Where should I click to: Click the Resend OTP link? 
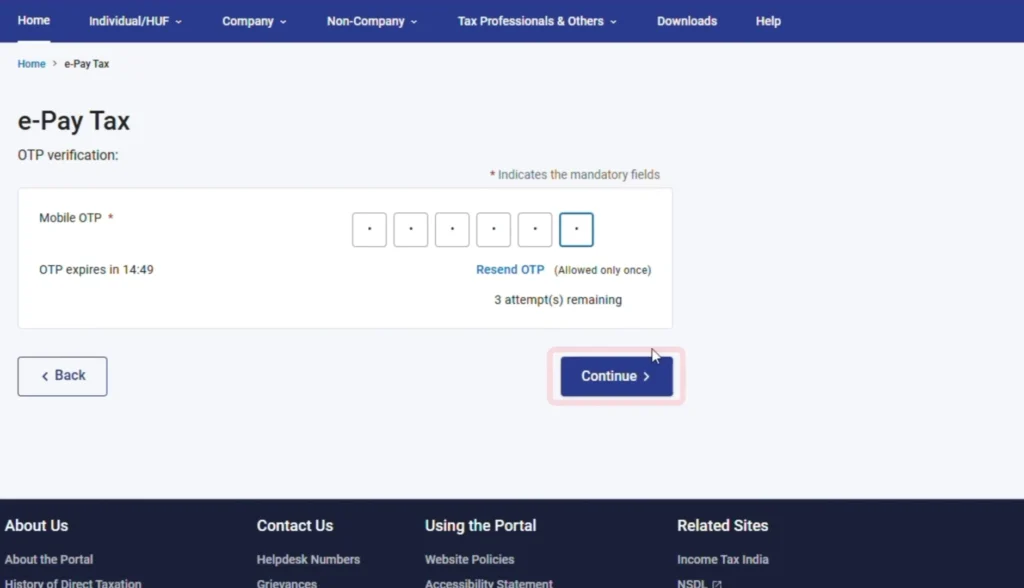coord(510,270)
